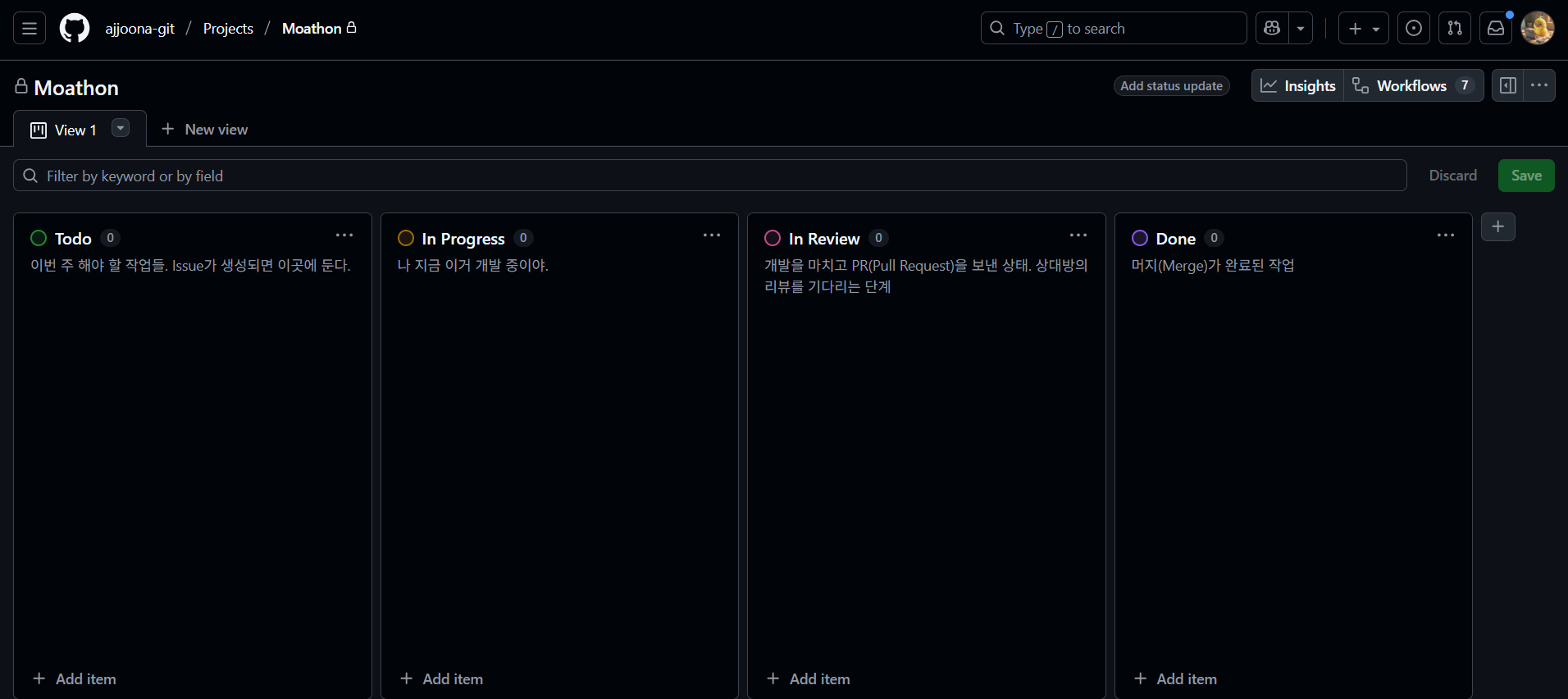1568x699 pixels.
Task: Open the In Review column menu
Action: [1078, 236]
